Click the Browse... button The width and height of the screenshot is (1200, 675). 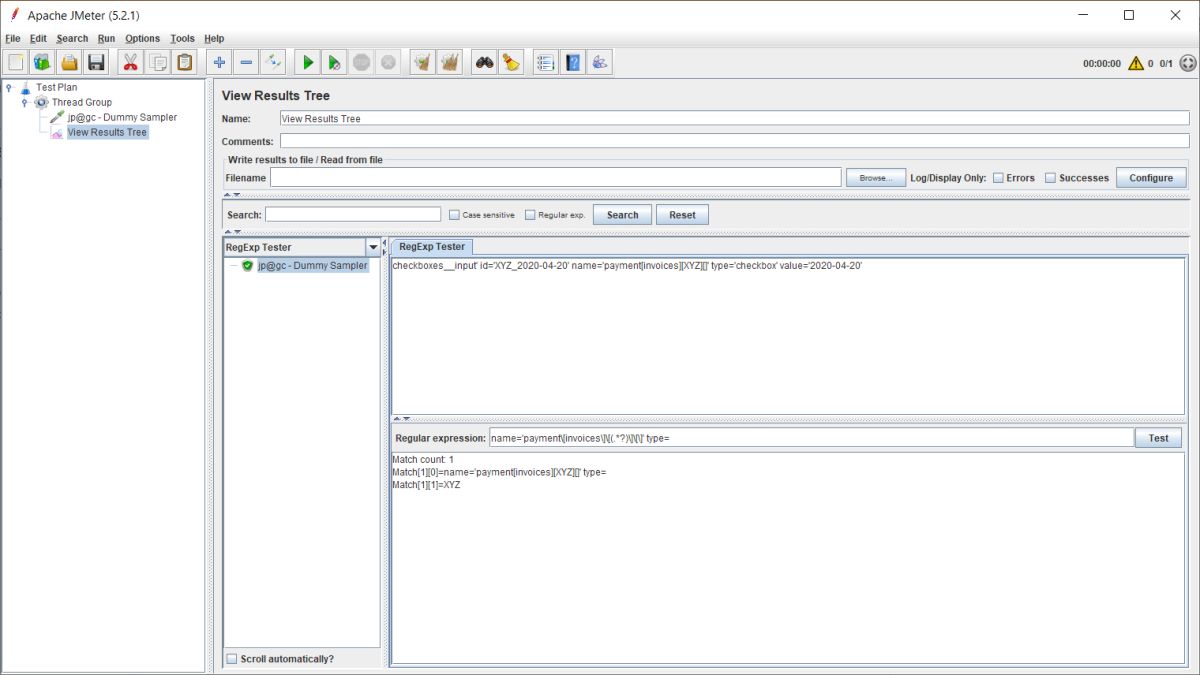[876, 178]
